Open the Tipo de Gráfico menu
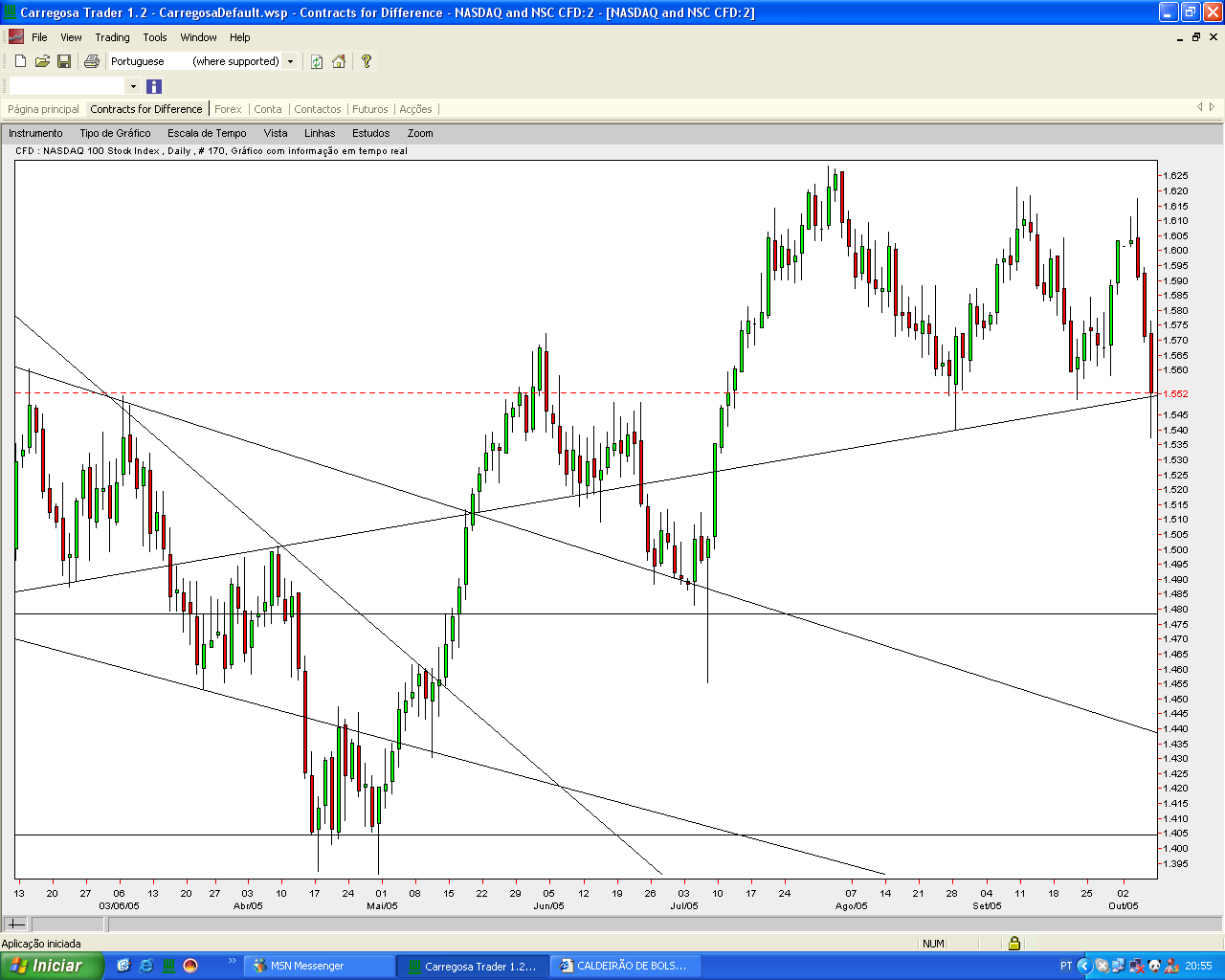1225x980 pixels. [115, 133]
